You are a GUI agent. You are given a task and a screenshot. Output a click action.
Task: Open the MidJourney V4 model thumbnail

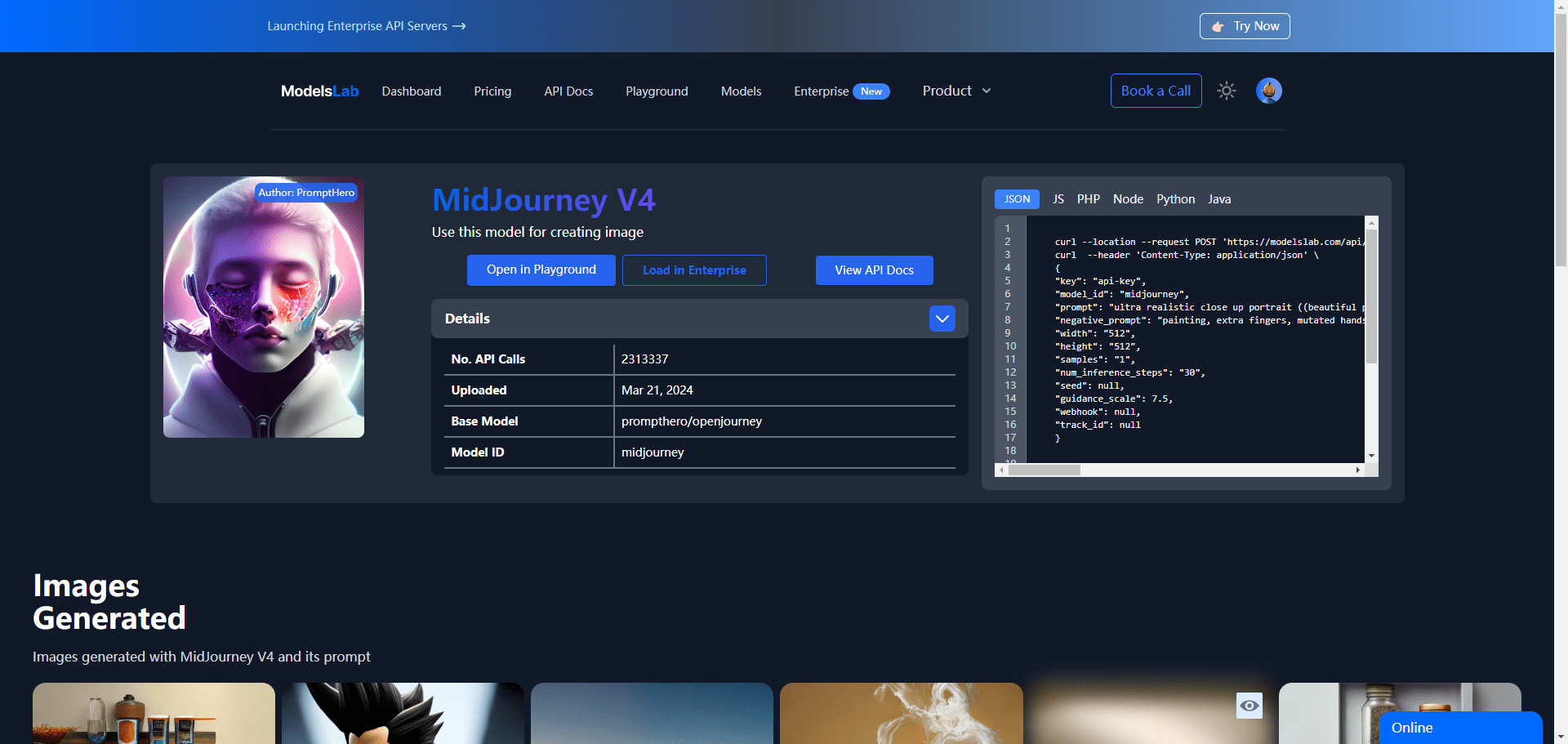(x=264, y=307)
